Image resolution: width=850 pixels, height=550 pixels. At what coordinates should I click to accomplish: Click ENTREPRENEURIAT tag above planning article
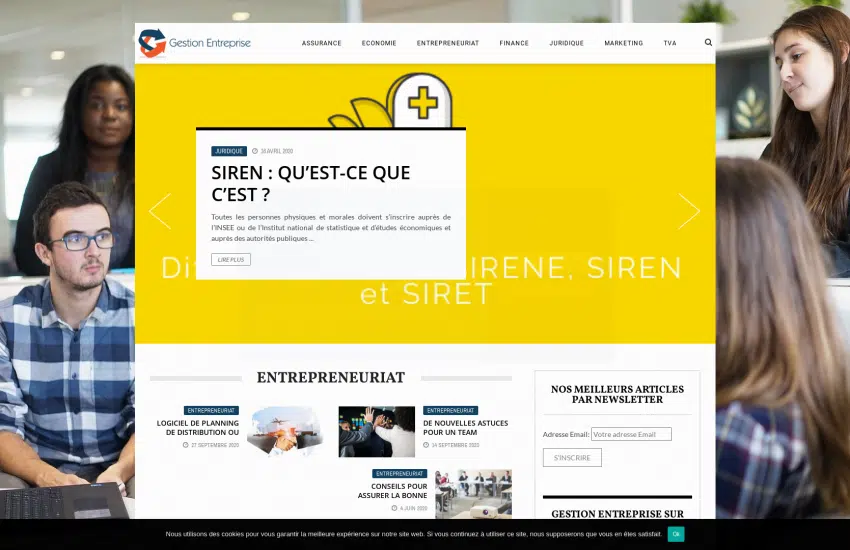[x=211, y=411]
